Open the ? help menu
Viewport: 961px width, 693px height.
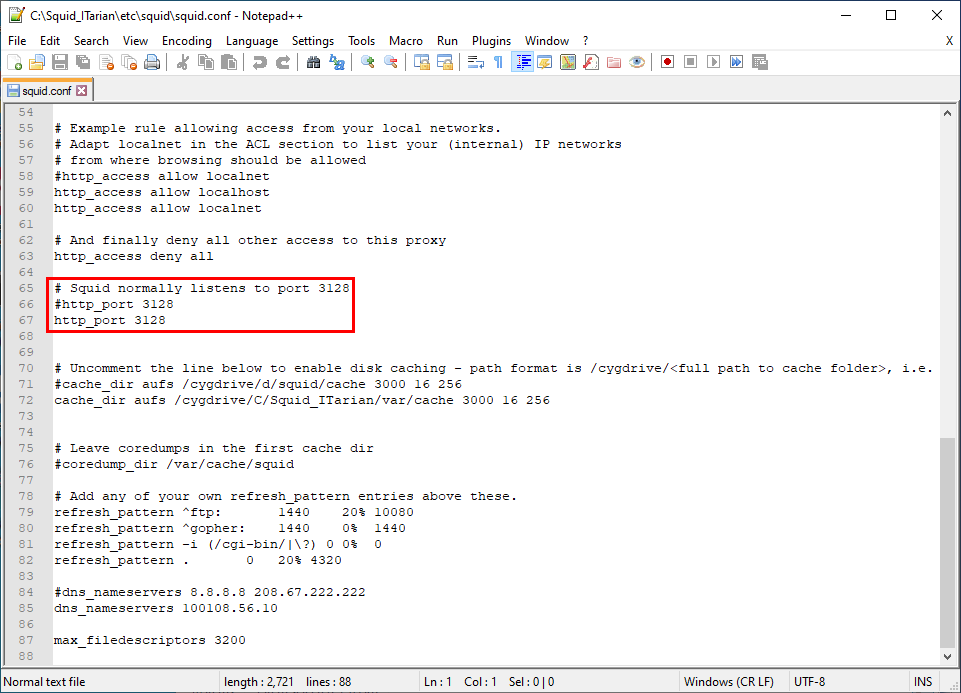click(x=585, y=40)
